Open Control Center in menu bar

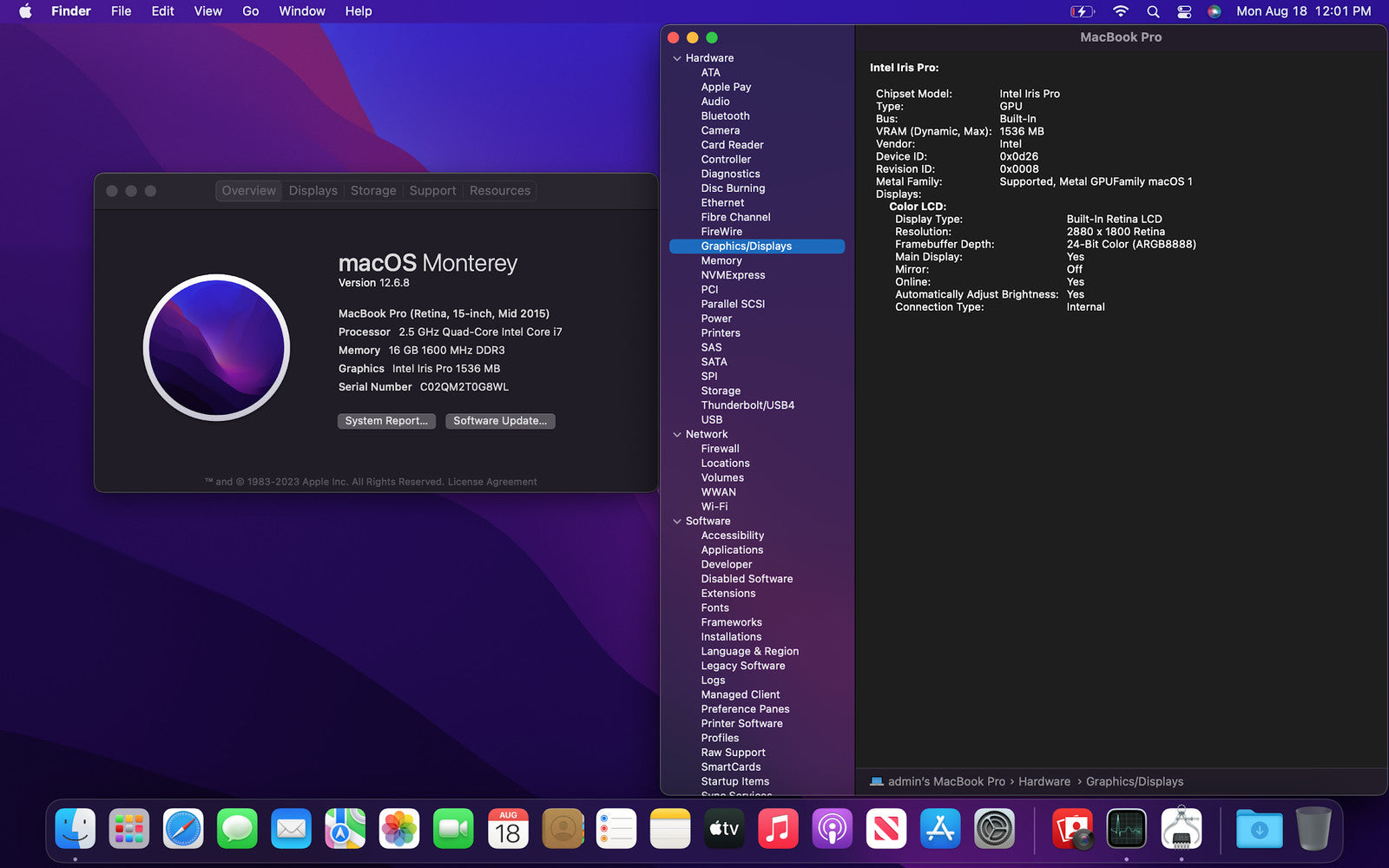(x=1184, y=11)
